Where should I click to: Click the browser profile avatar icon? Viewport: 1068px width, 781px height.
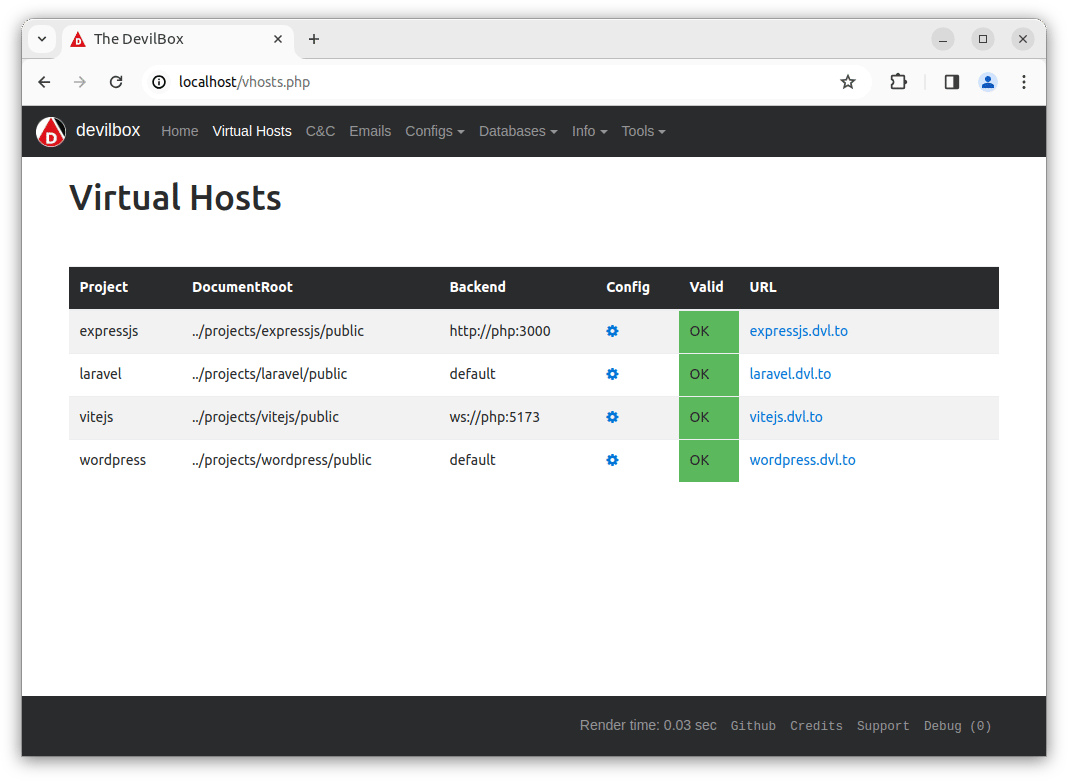coord(987,82)
